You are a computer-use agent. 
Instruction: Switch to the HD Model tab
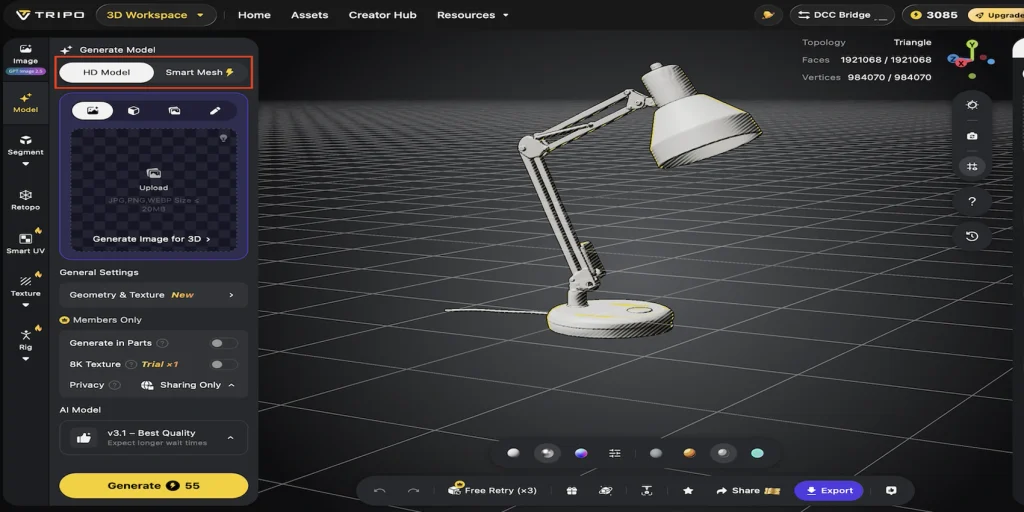click(x=106, y=72)
